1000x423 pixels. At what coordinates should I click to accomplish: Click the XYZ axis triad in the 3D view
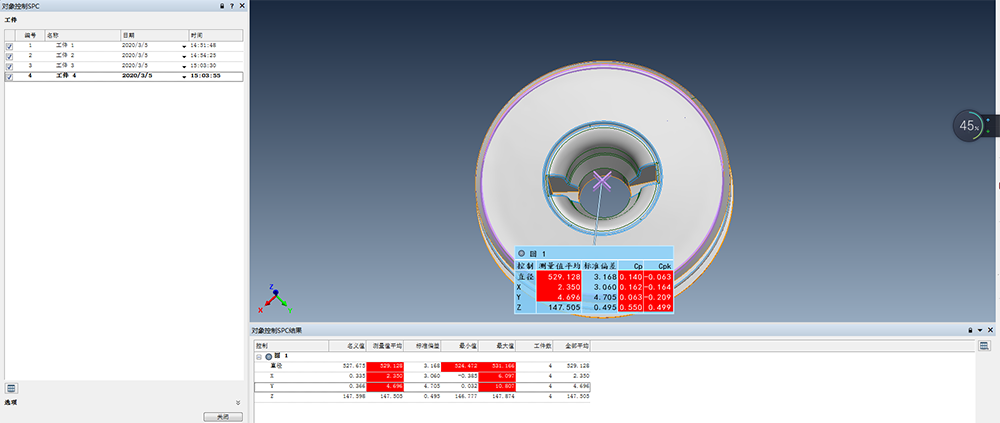(x=275, y=297)
